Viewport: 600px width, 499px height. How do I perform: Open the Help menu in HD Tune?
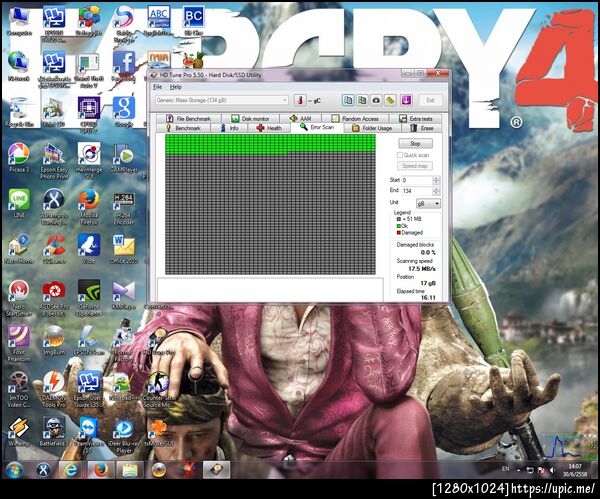tap(176, 87)
